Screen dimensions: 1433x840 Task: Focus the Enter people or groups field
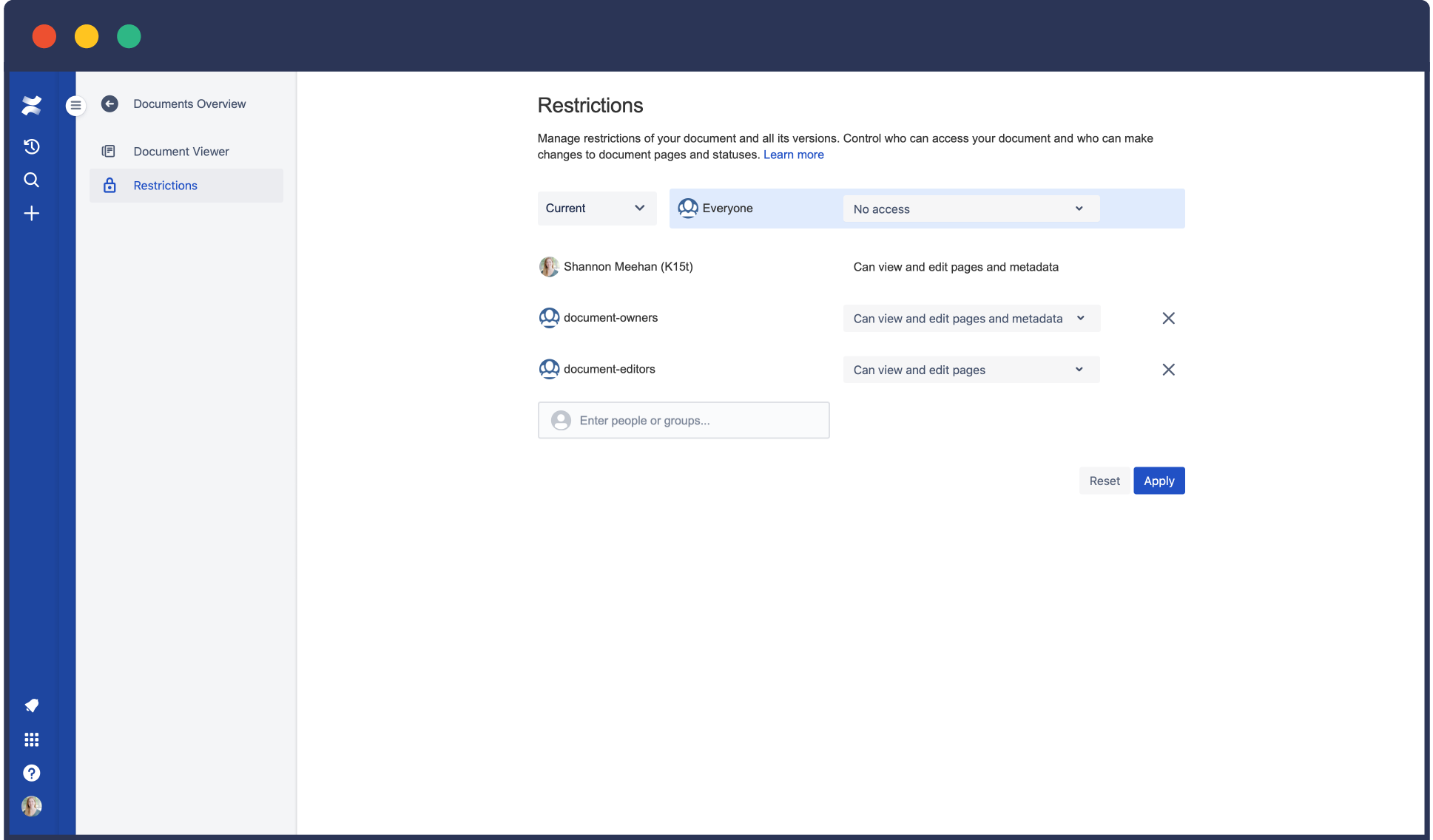click(683, 420)
